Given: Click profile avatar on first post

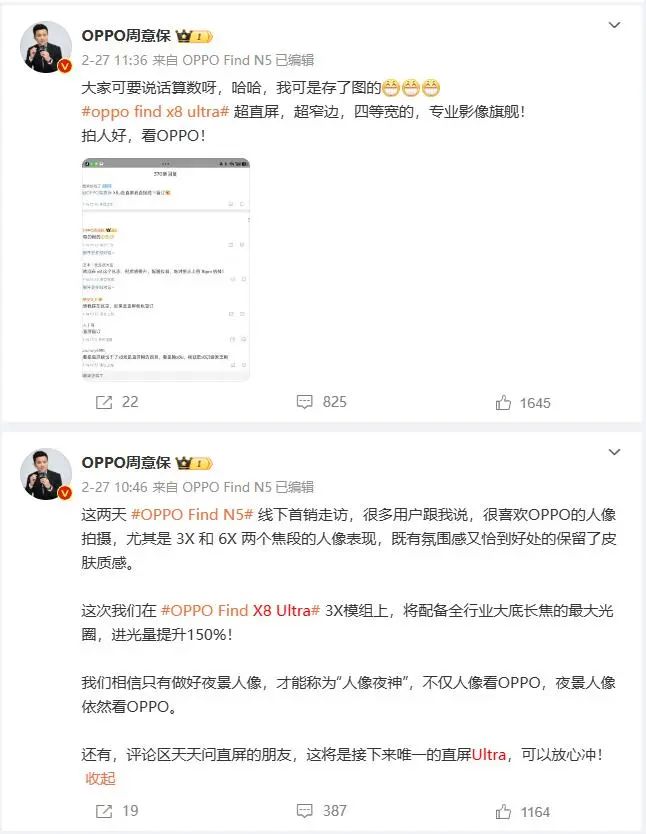Looking at the screenshot, I should pyautogui.click(x=46, y=47).
